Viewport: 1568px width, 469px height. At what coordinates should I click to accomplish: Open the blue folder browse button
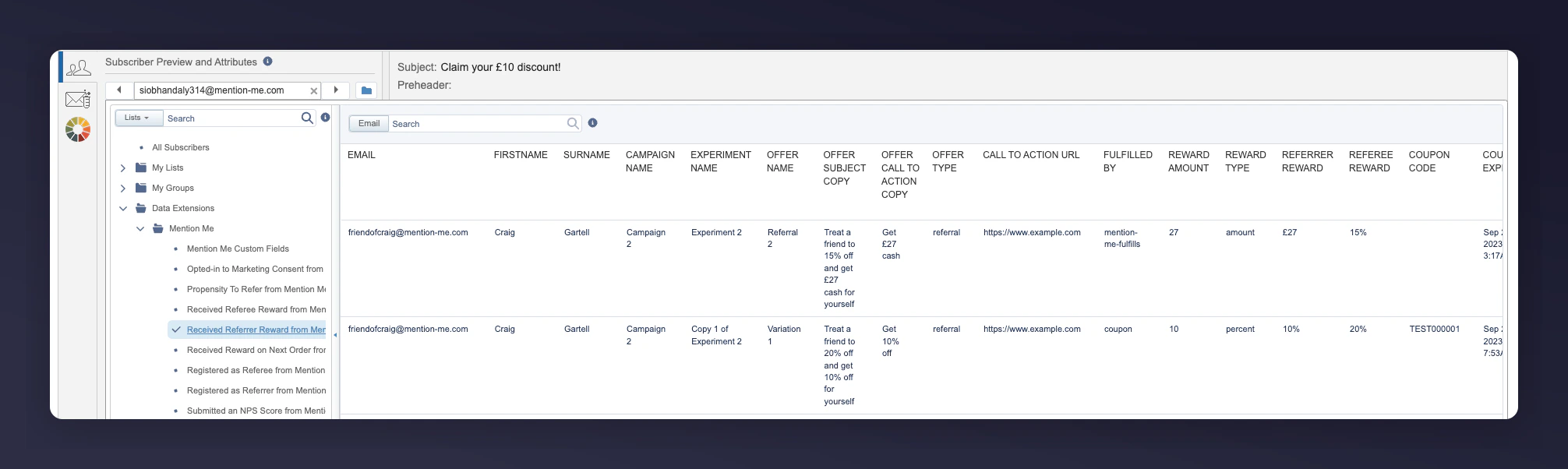(366, 90)
